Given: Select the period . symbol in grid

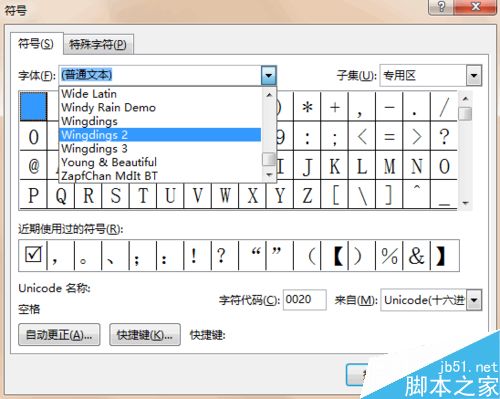Looking at the screenshot, I should (x=417, y=107).
